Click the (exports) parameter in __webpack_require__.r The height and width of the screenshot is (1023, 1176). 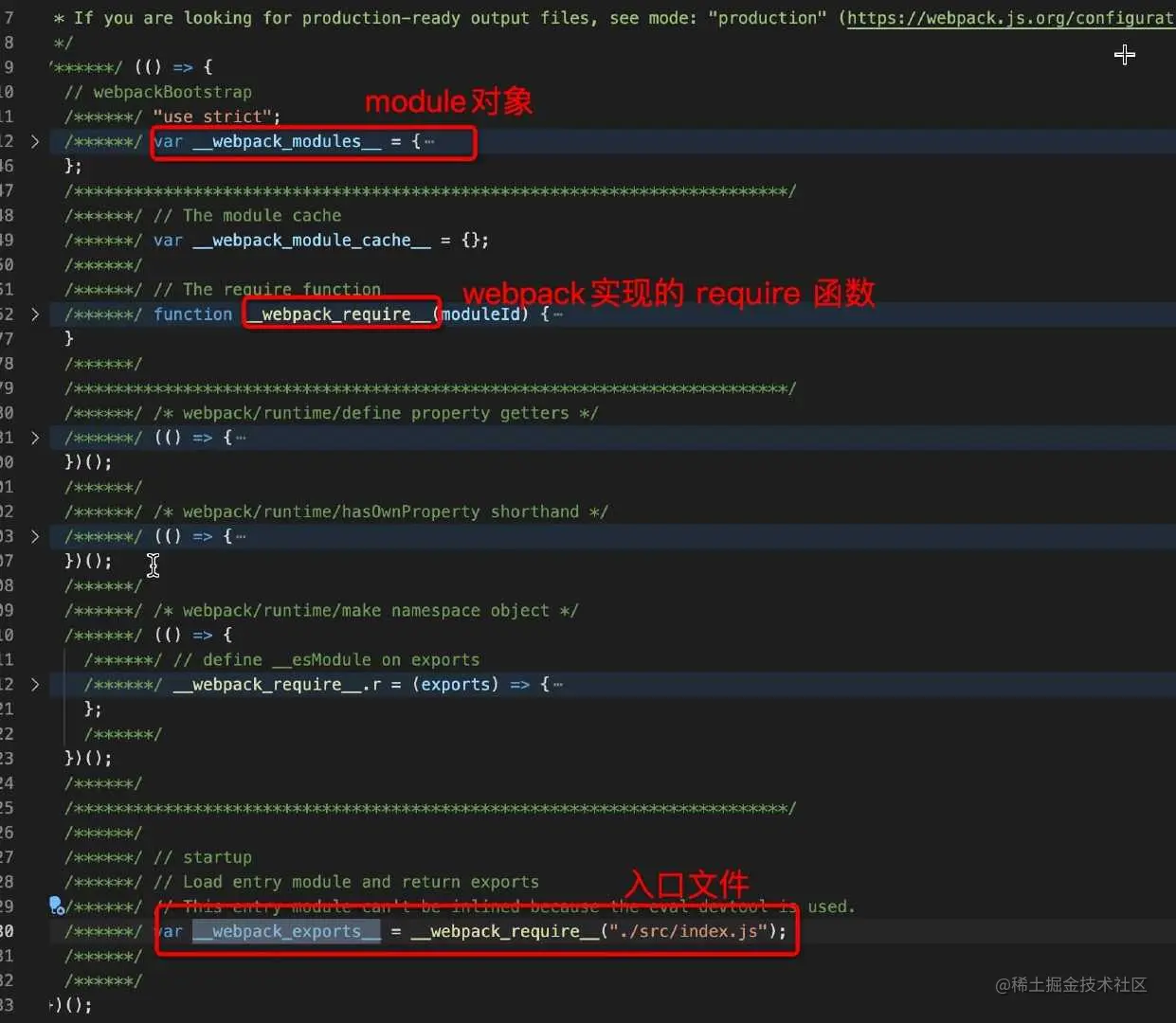(456, 684)
